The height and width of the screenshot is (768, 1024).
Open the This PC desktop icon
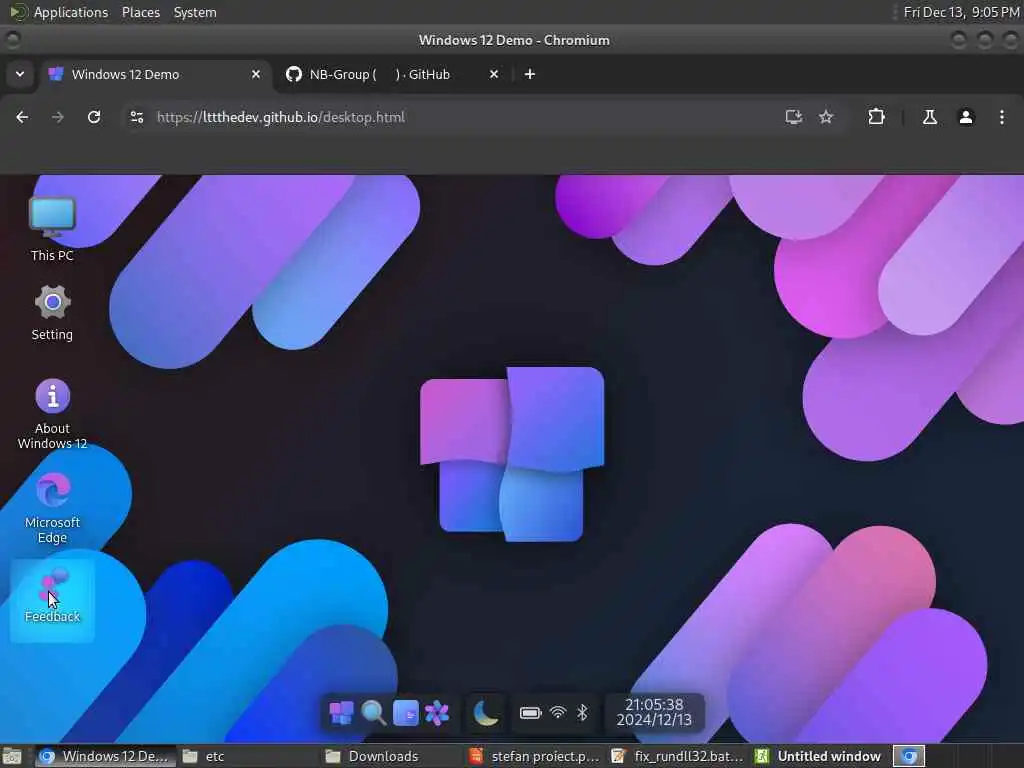tap(52, 229)
